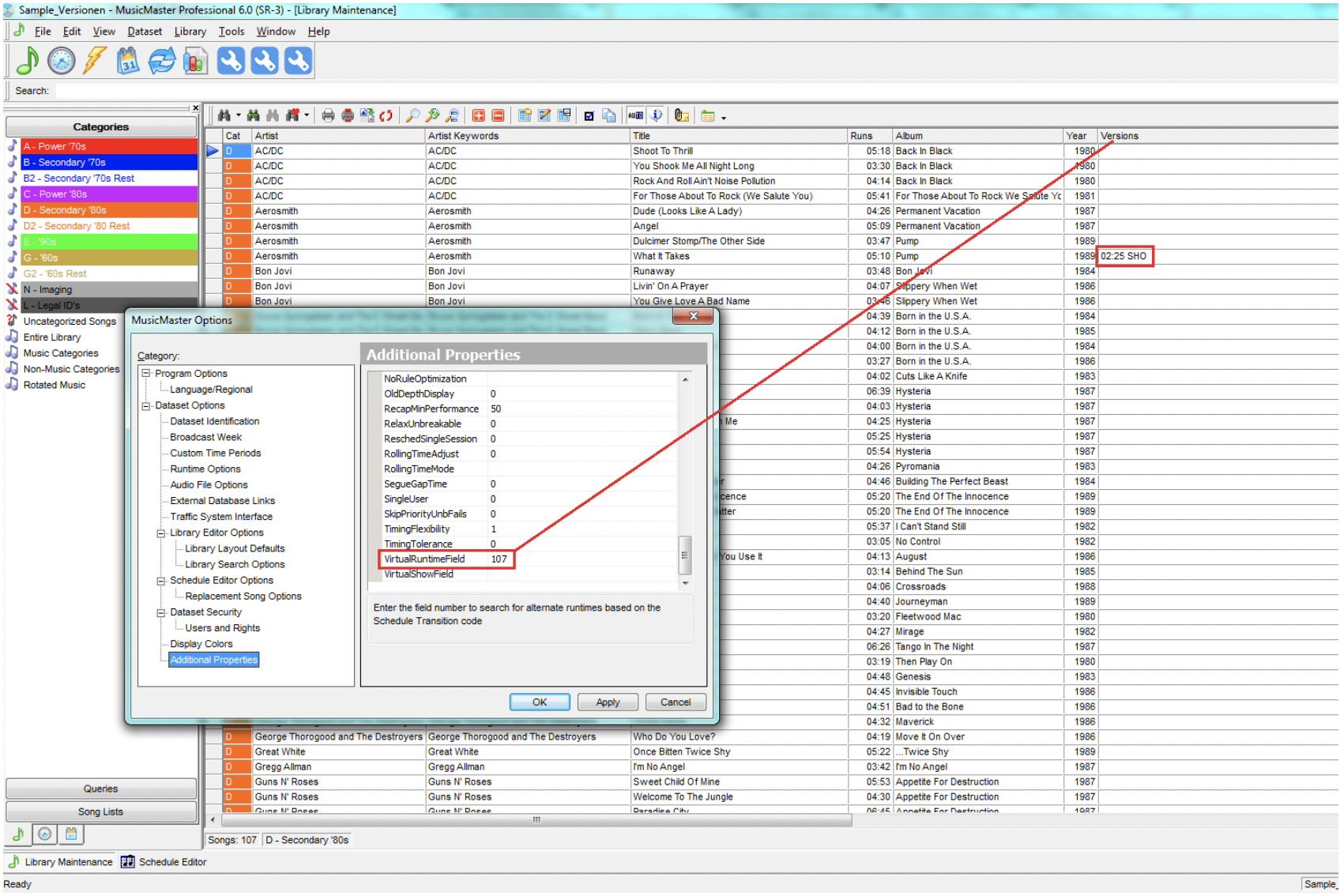Select A - Power '70s red category
This screenshot has height=896, width=1340.
pyautogui.click(x=109, y=146)
